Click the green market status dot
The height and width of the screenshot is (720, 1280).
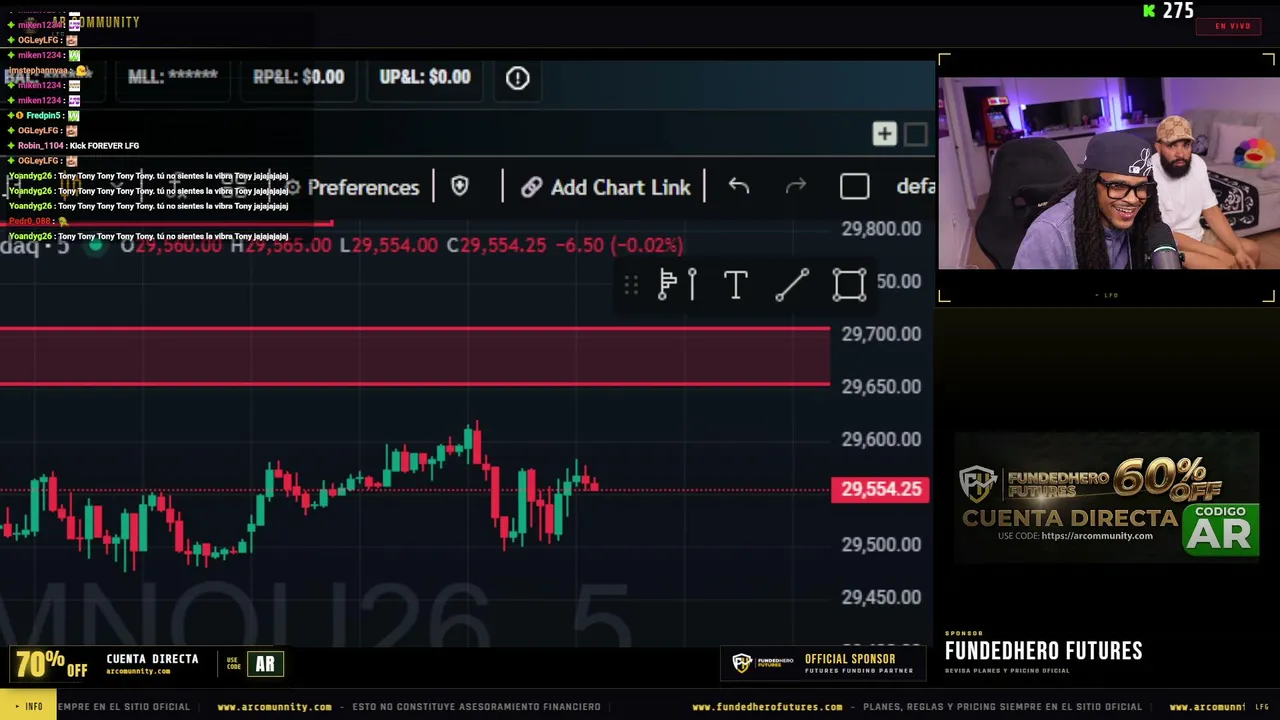tap(95, 245)
